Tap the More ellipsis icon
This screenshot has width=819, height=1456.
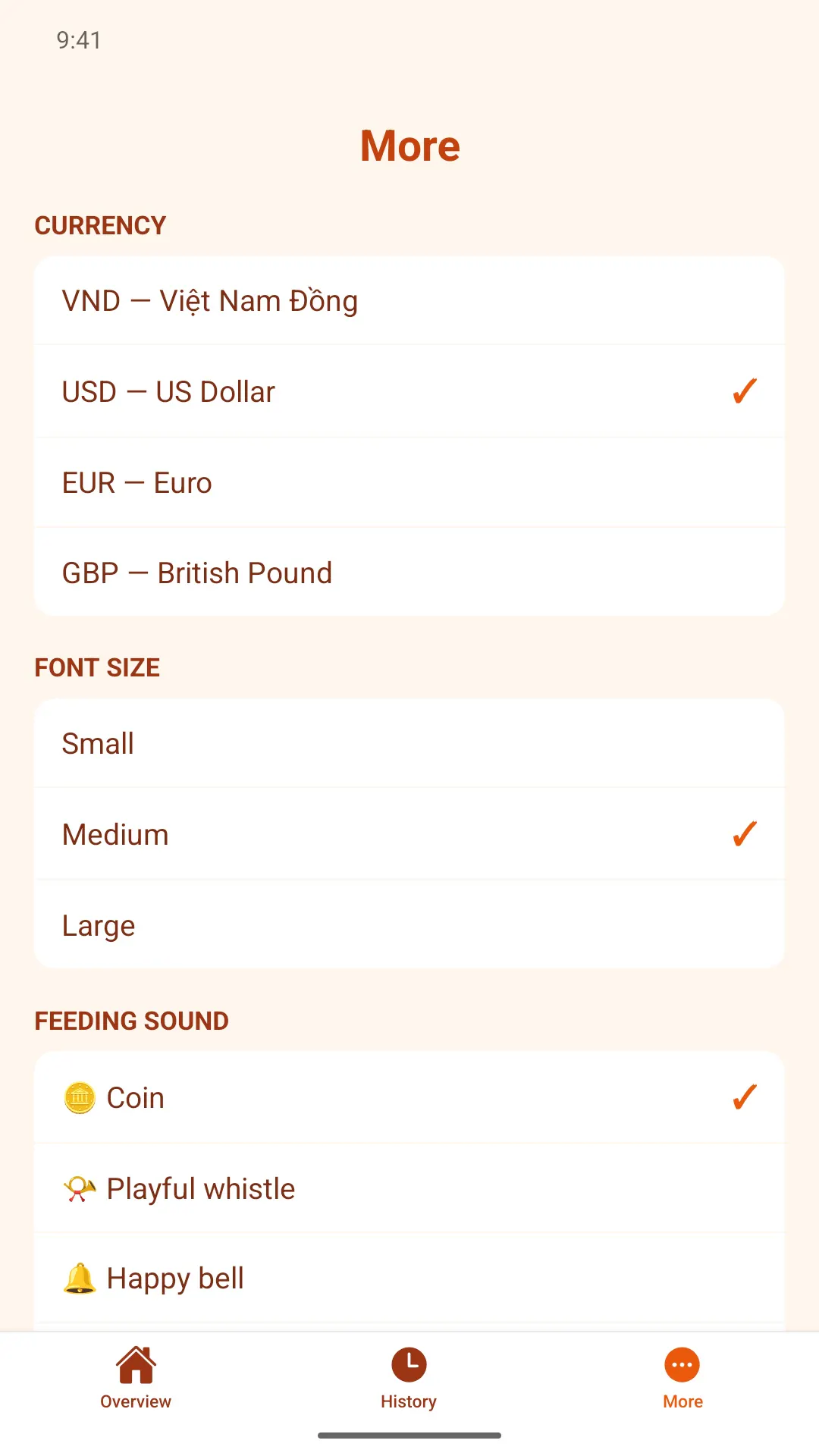[682, 1364]
